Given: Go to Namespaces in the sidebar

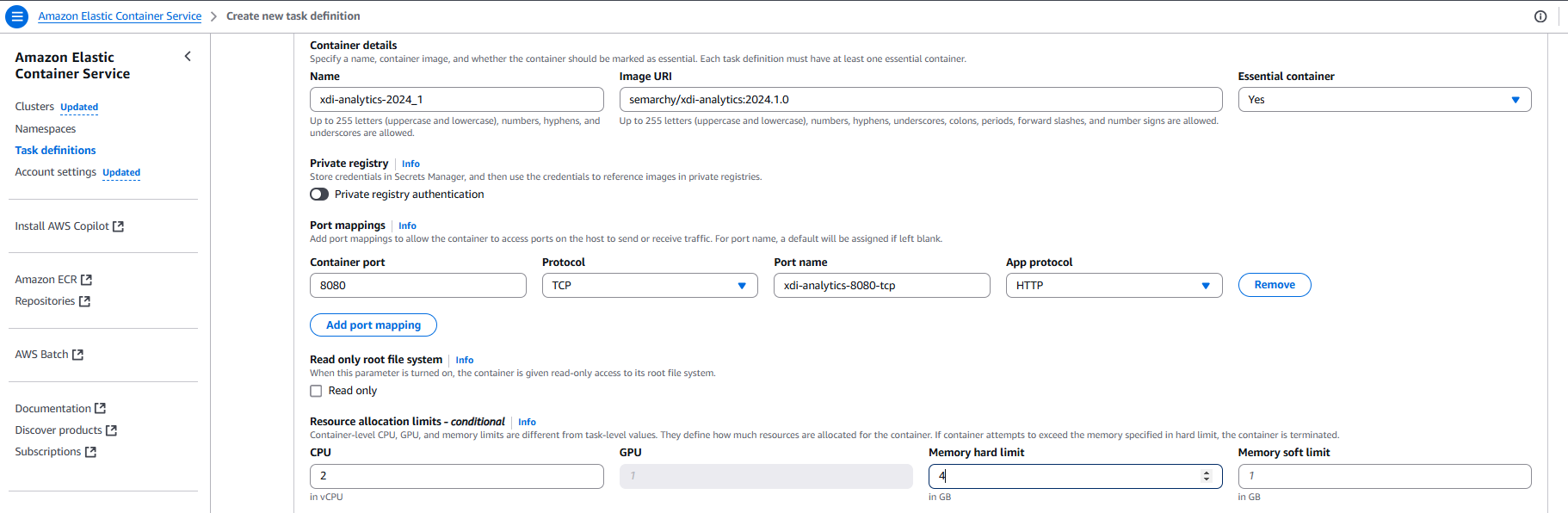Looking at the screenshot, I should click(46, 129).
